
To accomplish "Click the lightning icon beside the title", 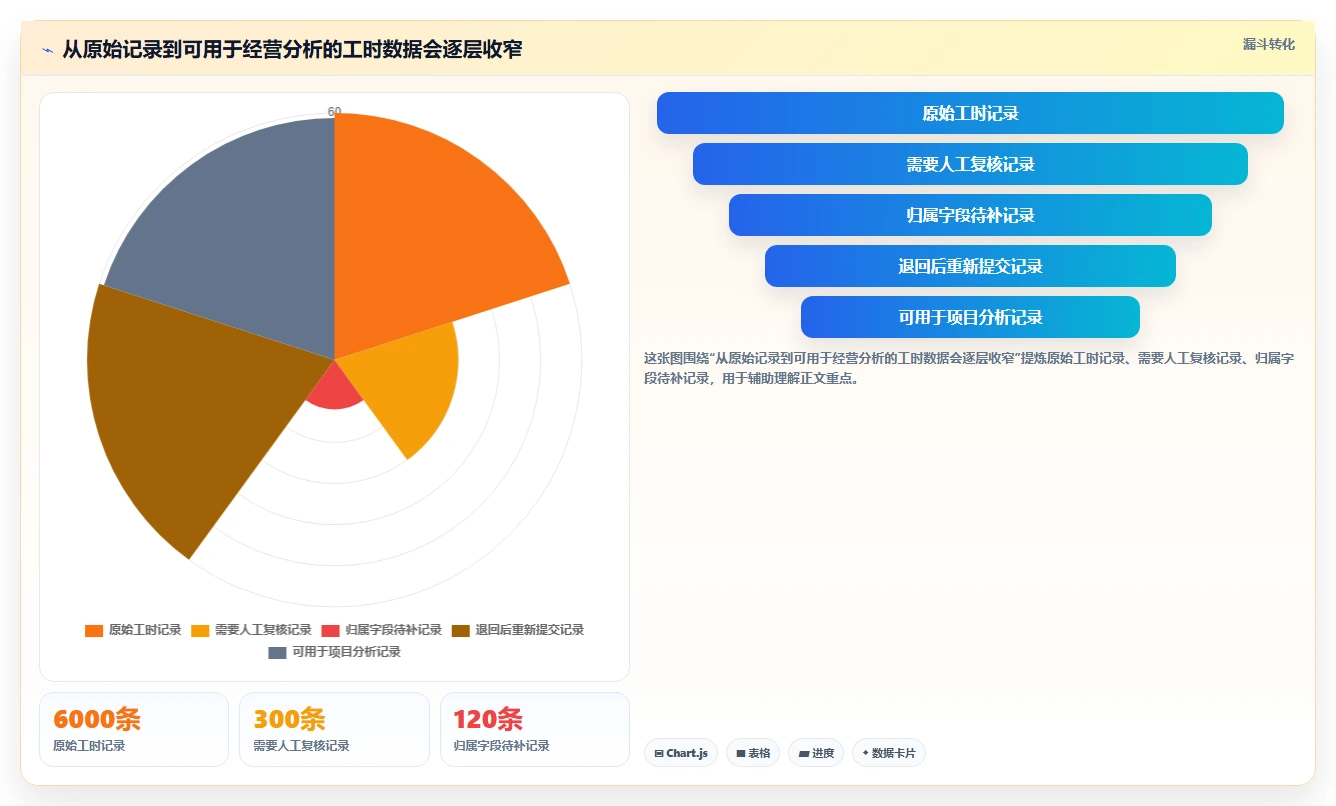I will [x=47, y=50].
